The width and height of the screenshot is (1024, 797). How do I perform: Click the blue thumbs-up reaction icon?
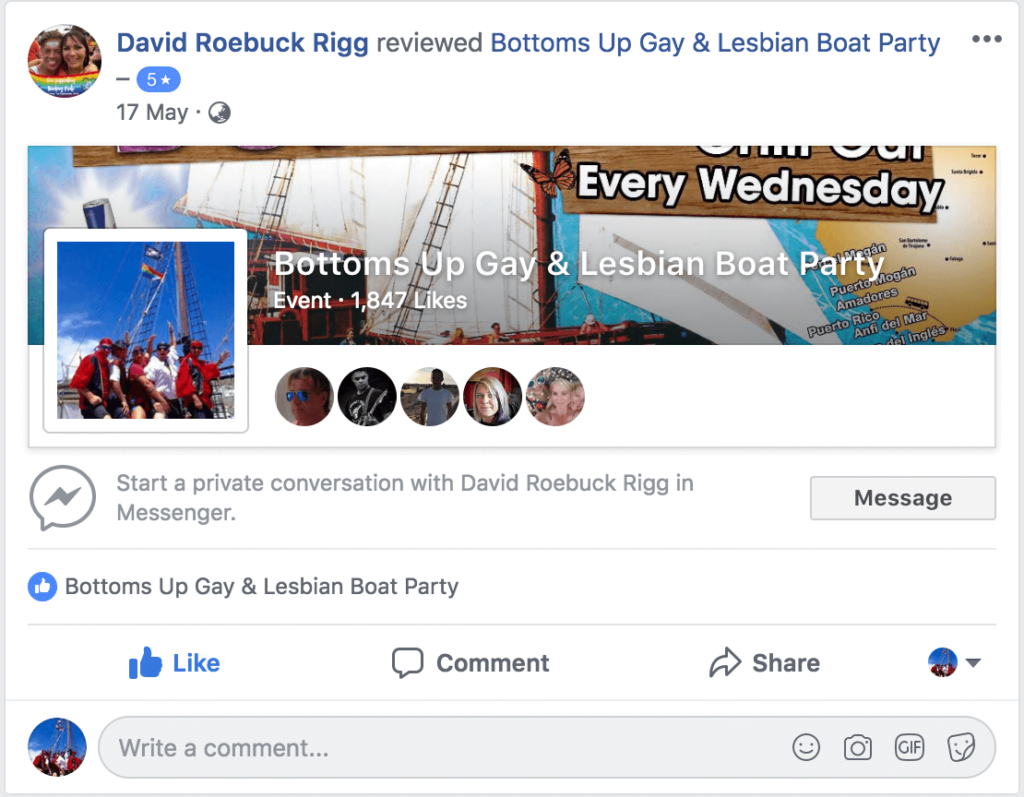(42, 587)
